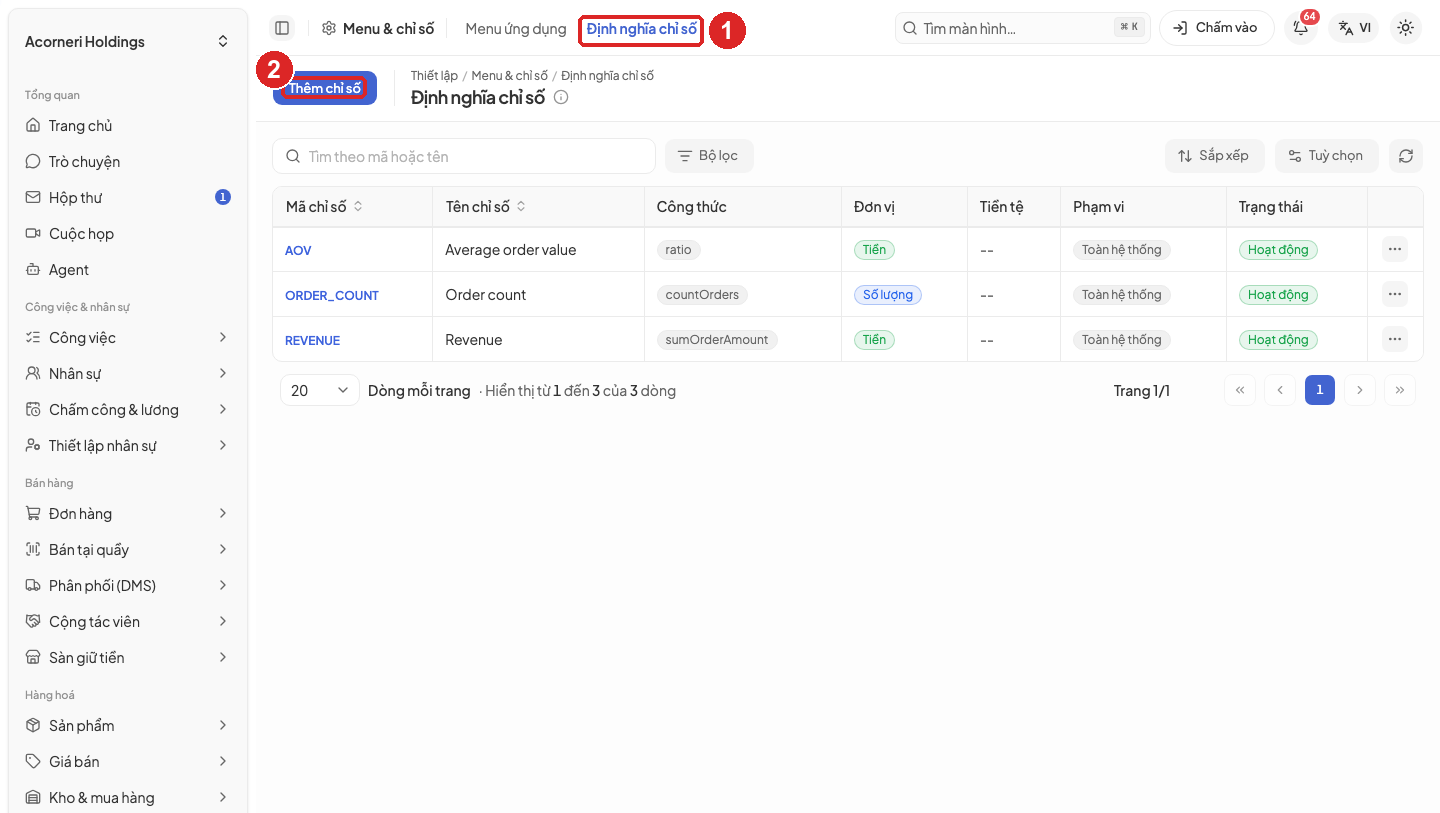The height and width of the screenshot is (813, 1440).
Task: Click Thêm chỉ số button
Action: pyautogui.click(x=325, y=88)
